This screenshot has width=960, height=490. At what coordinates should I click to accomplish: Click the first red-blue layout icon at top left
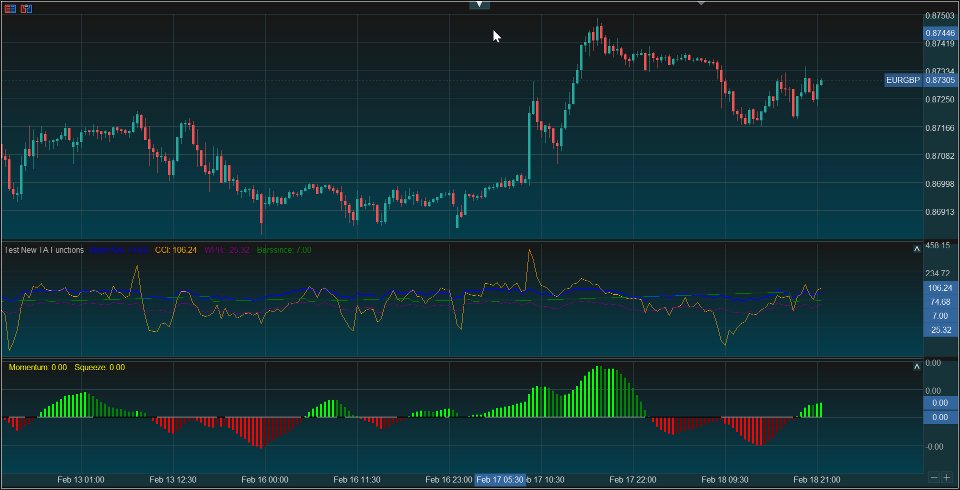point(10,9)
